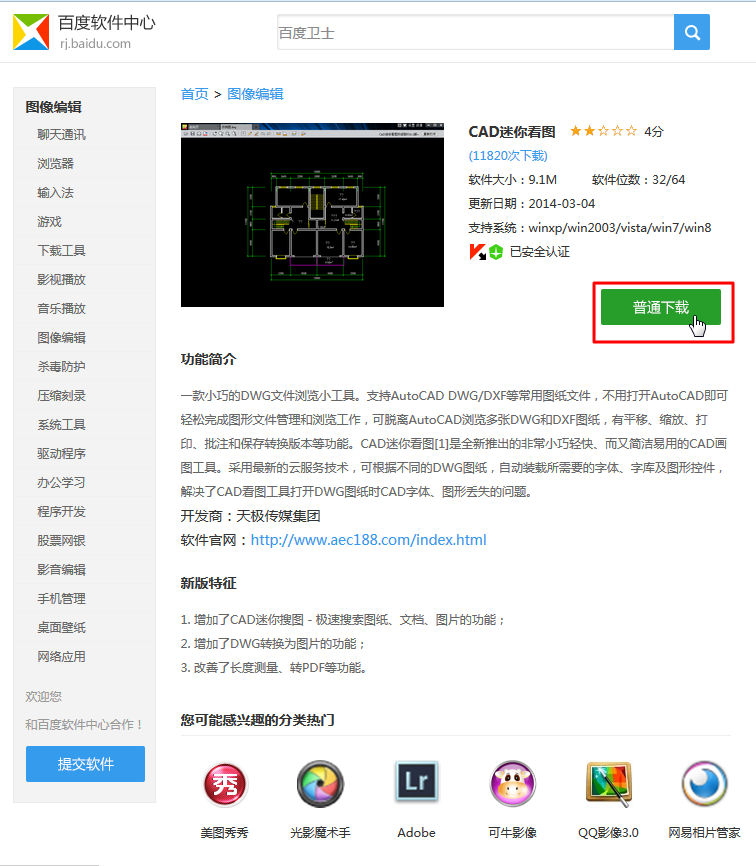Image resolution: width=756 pixels, height=866 pixels.
Task: Click the 更新日期：2014-03-04 text
Action: 532,204
